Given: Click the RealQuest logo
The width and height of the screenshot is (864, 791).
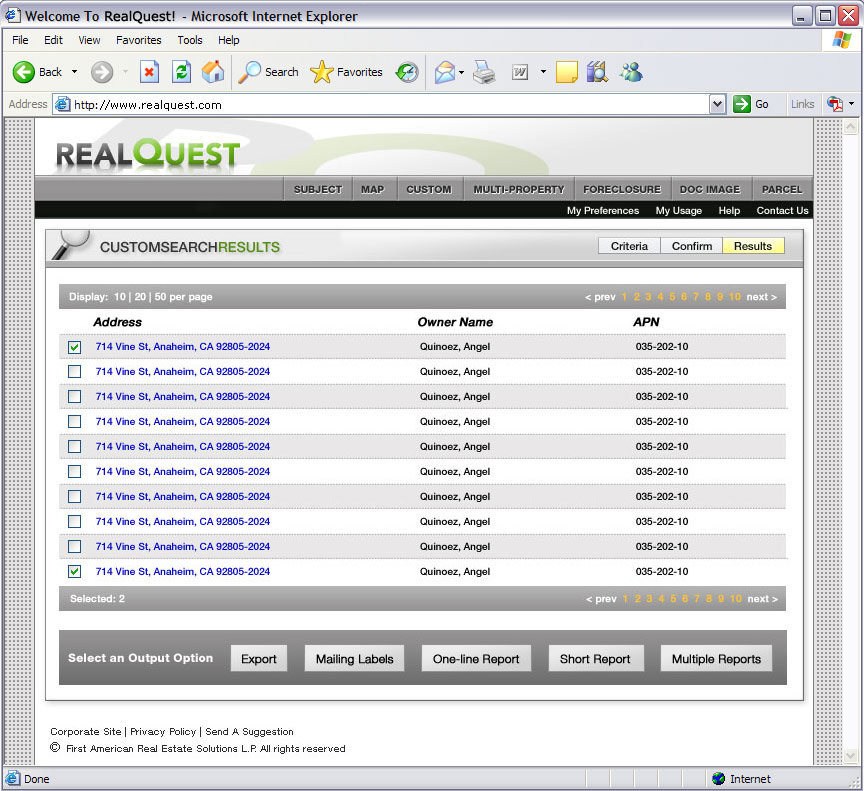Looking at the screenshot, I should 148,153.
